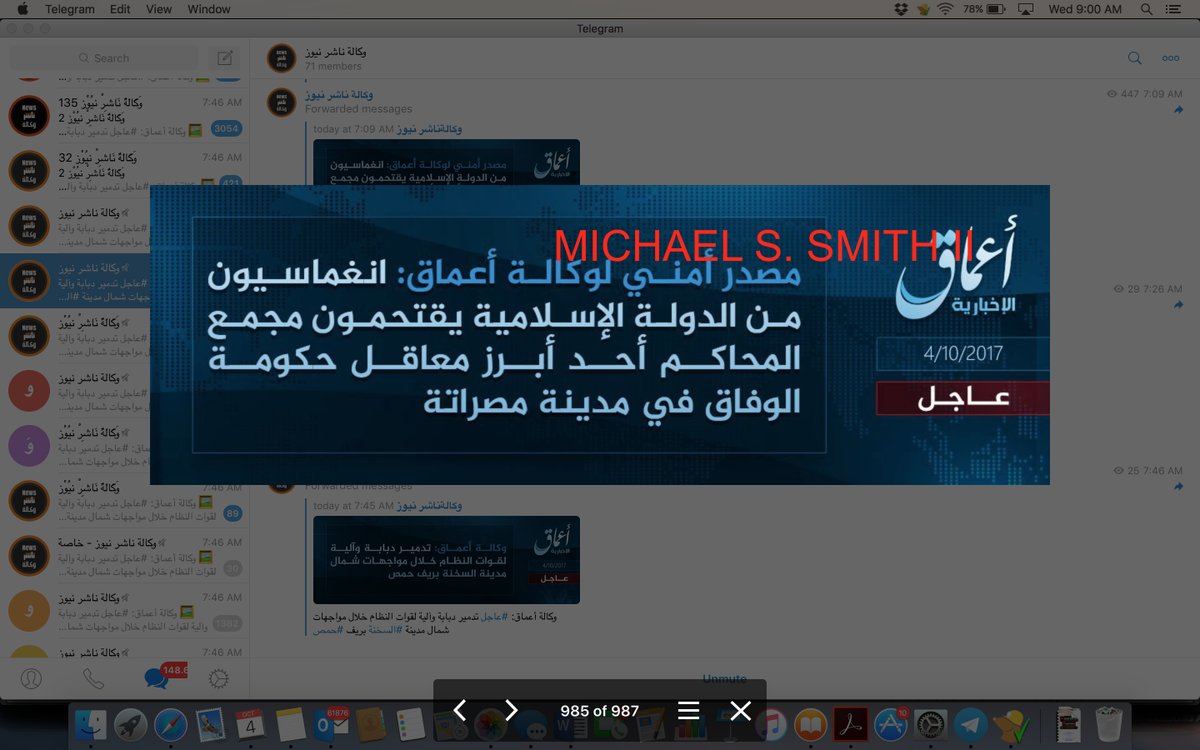Open the battery status showing 78%
Viewport: 1200px width, 750px height.
click(x=986, y=9)
